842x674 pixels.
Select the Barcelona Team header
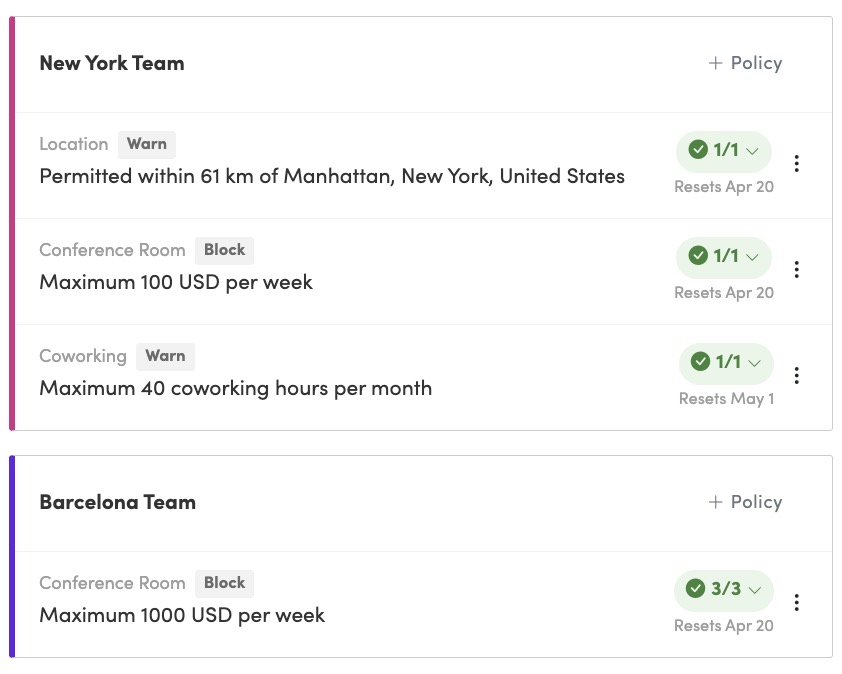point(117,502)
